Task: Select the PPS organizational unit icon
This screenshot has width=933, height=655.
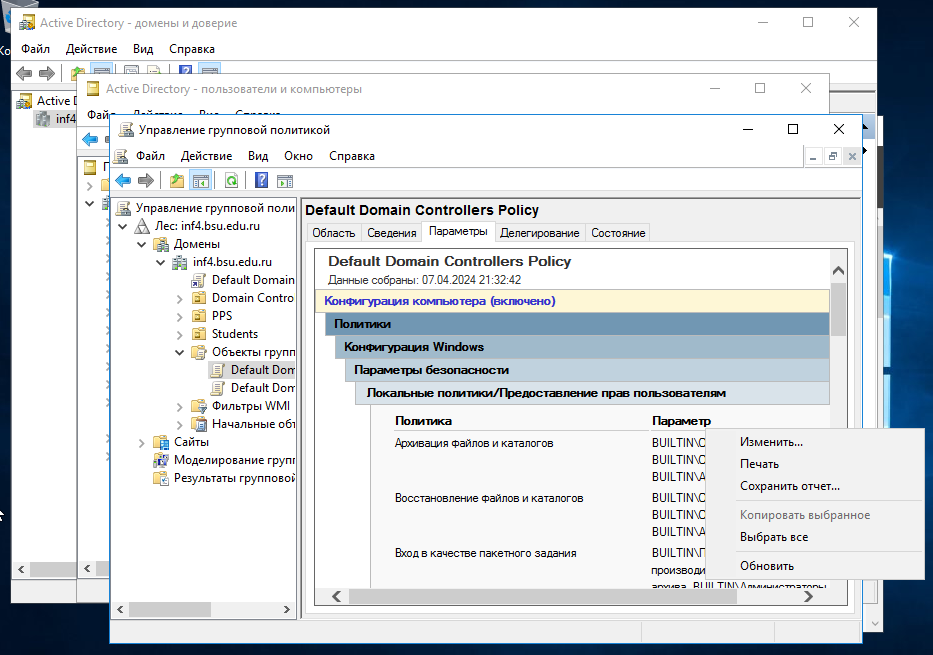Action: click(x=199, y=315)
